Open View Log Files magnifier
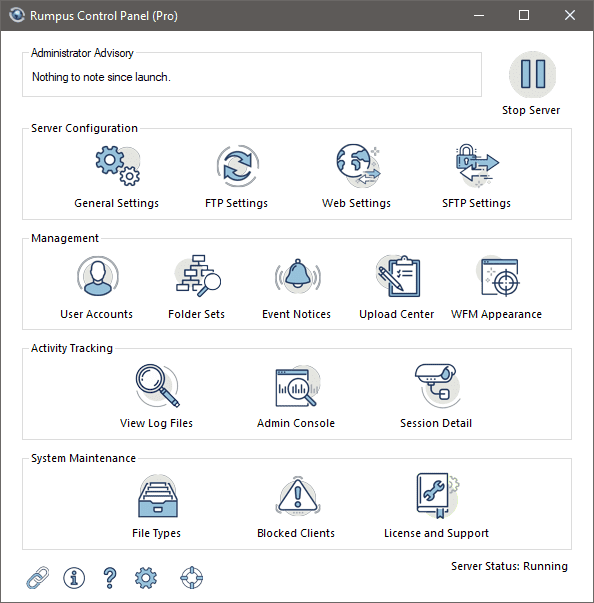This screenshot has height=603, width=594. coord(157,386)
